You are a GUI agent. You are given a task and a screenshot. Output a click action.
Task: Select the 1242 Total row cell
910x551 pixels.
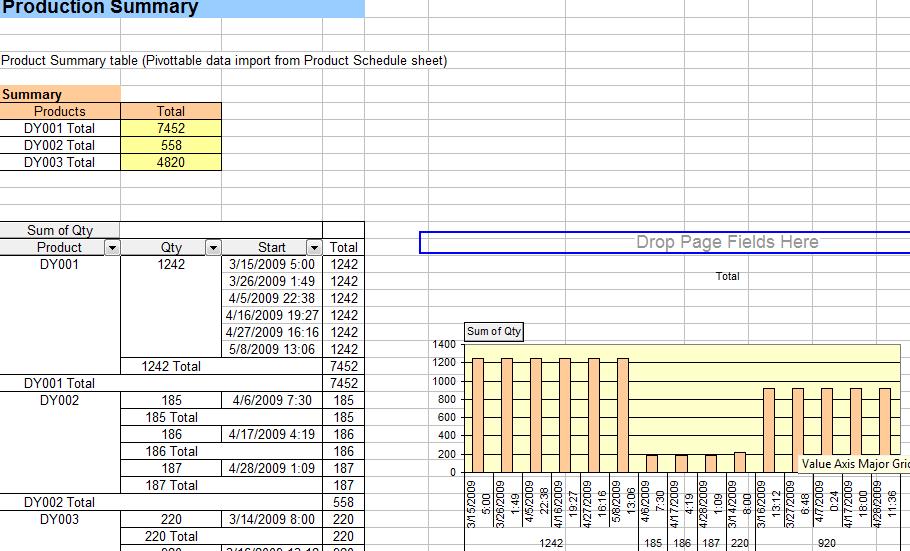221,366
